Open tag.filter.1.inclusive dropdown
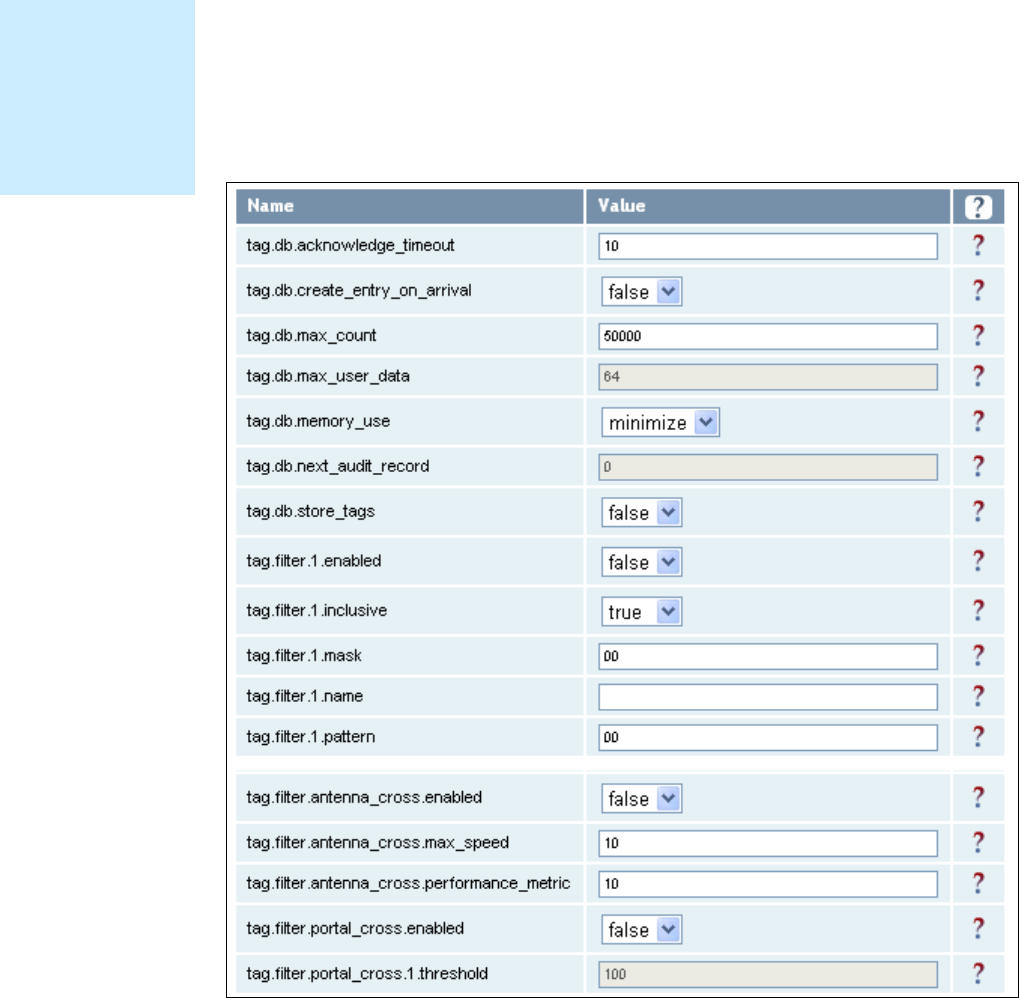 coord(641,611)
